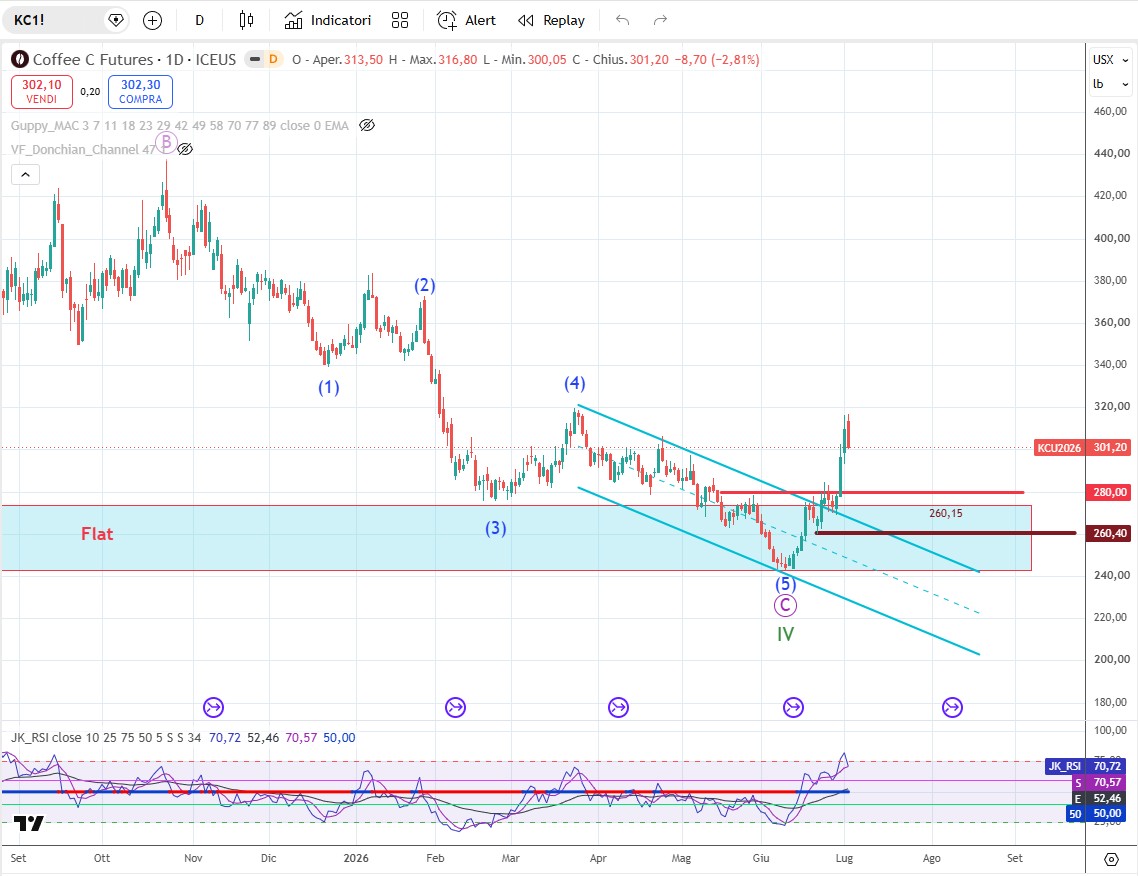Select the (4) wave label
Viewport: 1138px width, 876px height.
point(575,383)
